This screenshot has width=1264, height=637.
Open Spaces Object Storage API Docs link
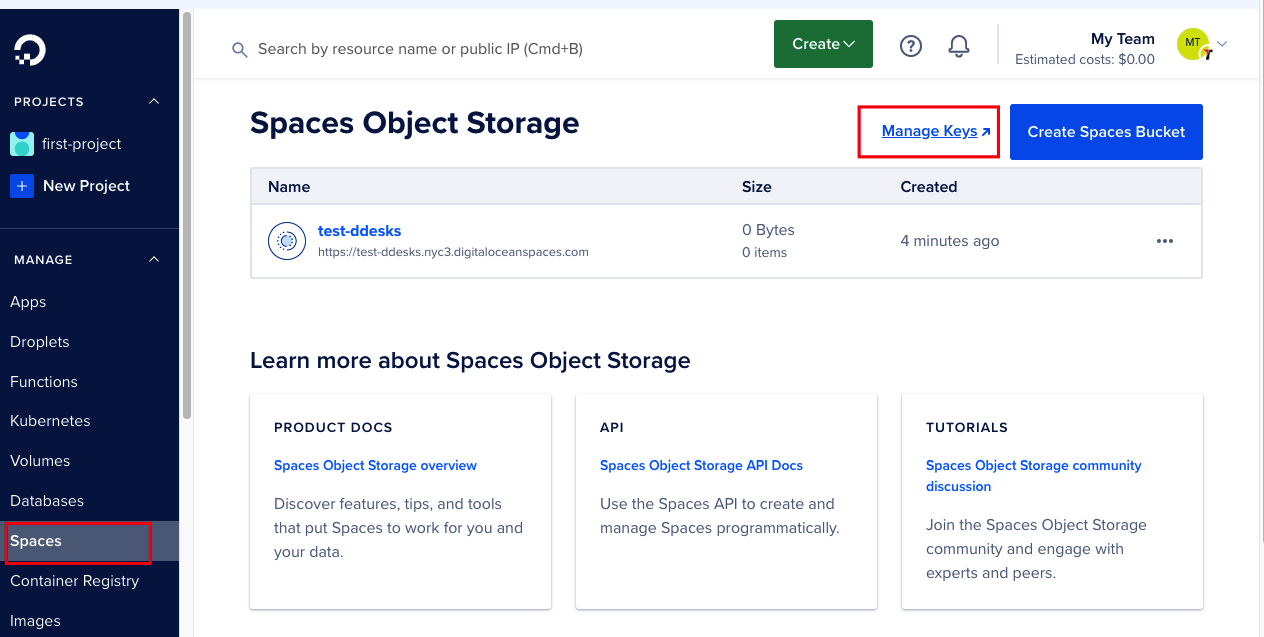(x=701, y=465)
